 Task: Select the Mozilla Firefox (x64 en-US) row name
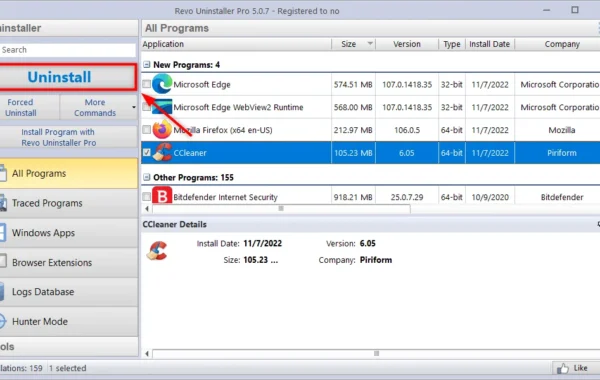[223, 130]
